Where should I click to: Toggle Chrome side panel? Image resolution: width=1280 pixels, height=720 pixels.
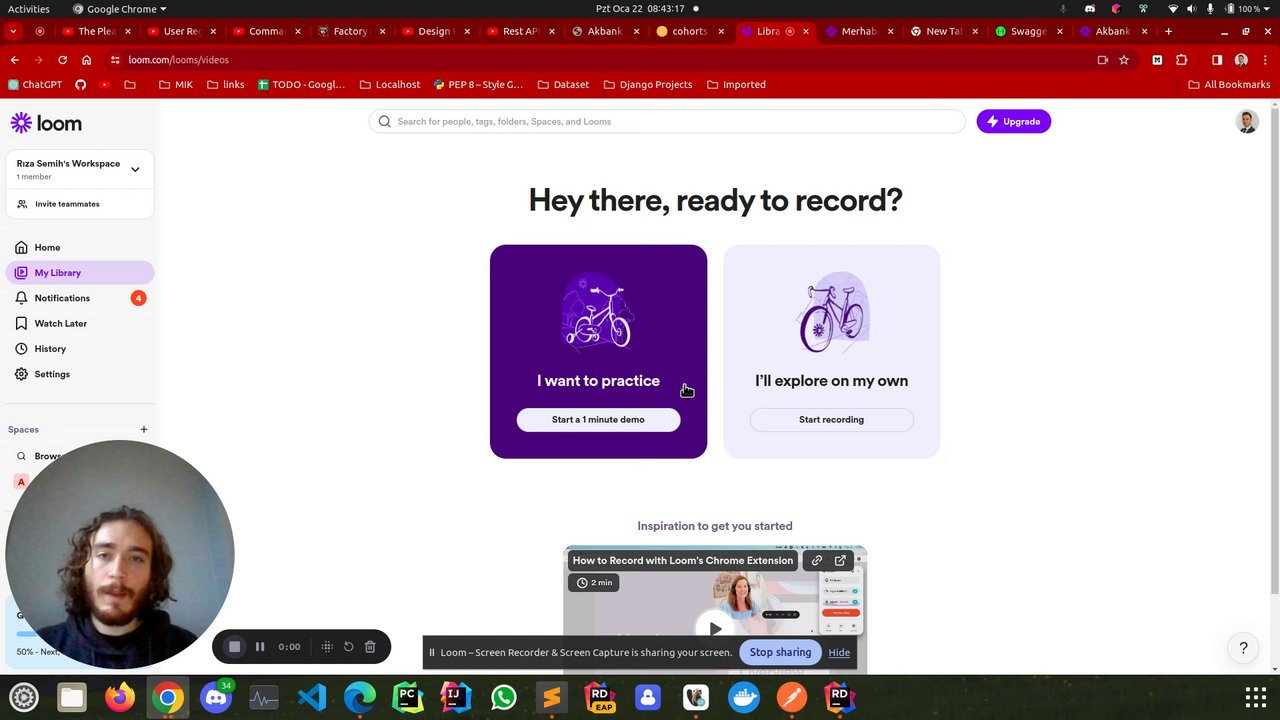pos(1217,60)
